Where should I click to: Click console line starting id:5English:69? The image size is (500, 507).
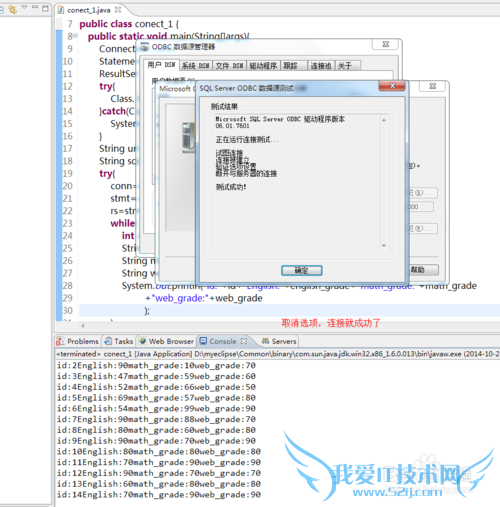(x=156, y=398)
